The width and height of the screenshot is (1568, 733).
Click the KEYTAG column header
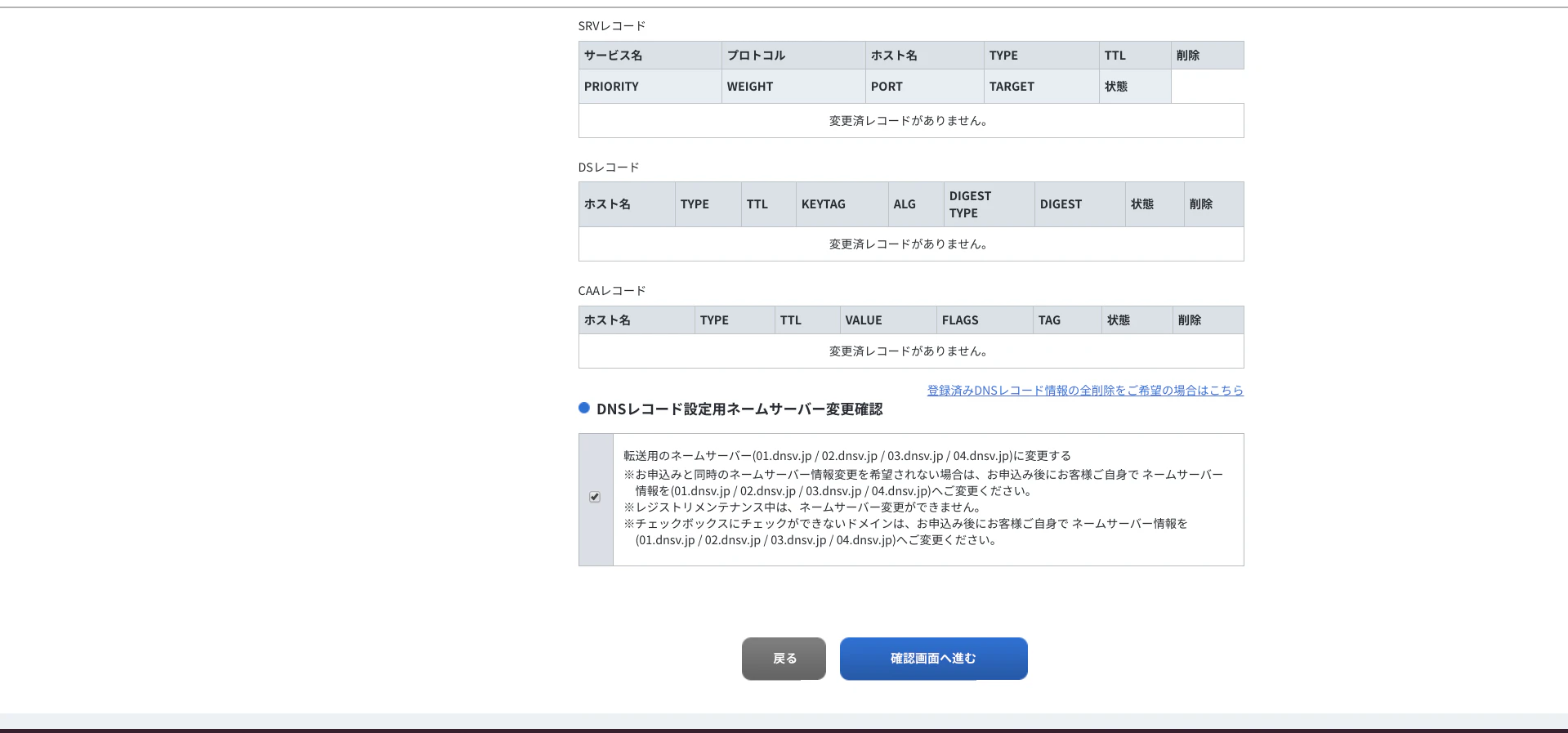[842, 204]
